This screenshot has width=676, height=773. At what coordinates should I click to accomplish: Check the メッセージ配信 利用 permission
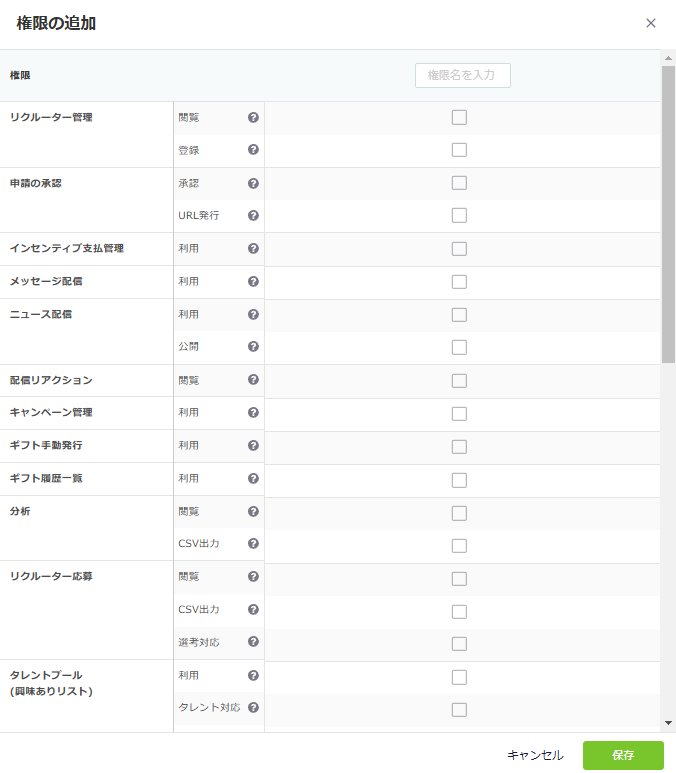click(x=459, y=282)
